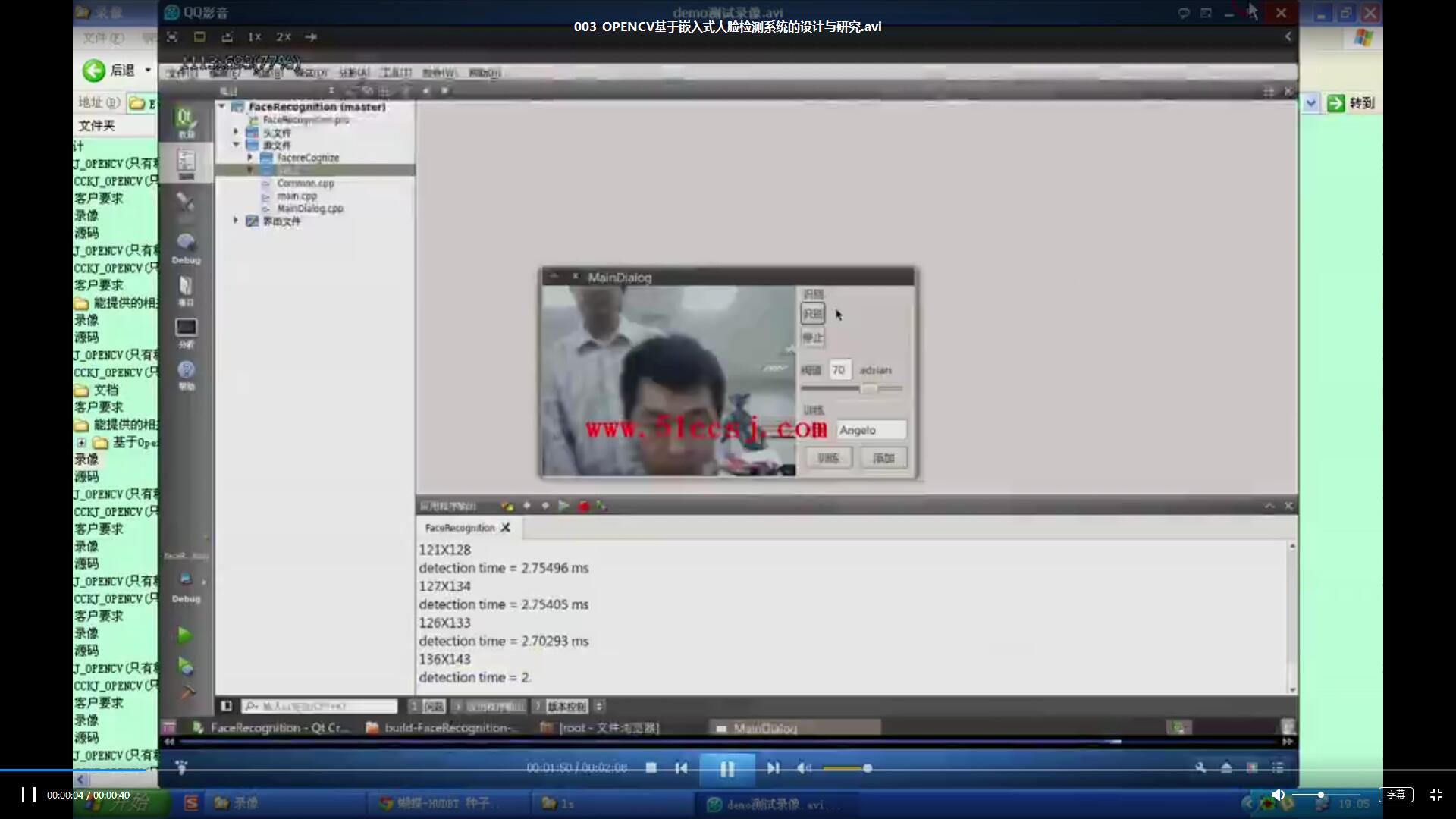Click QQ影音 eject/open file icon
Image resolution: width=1456 pixels, height=819 pixels.
coord(1226,767)
